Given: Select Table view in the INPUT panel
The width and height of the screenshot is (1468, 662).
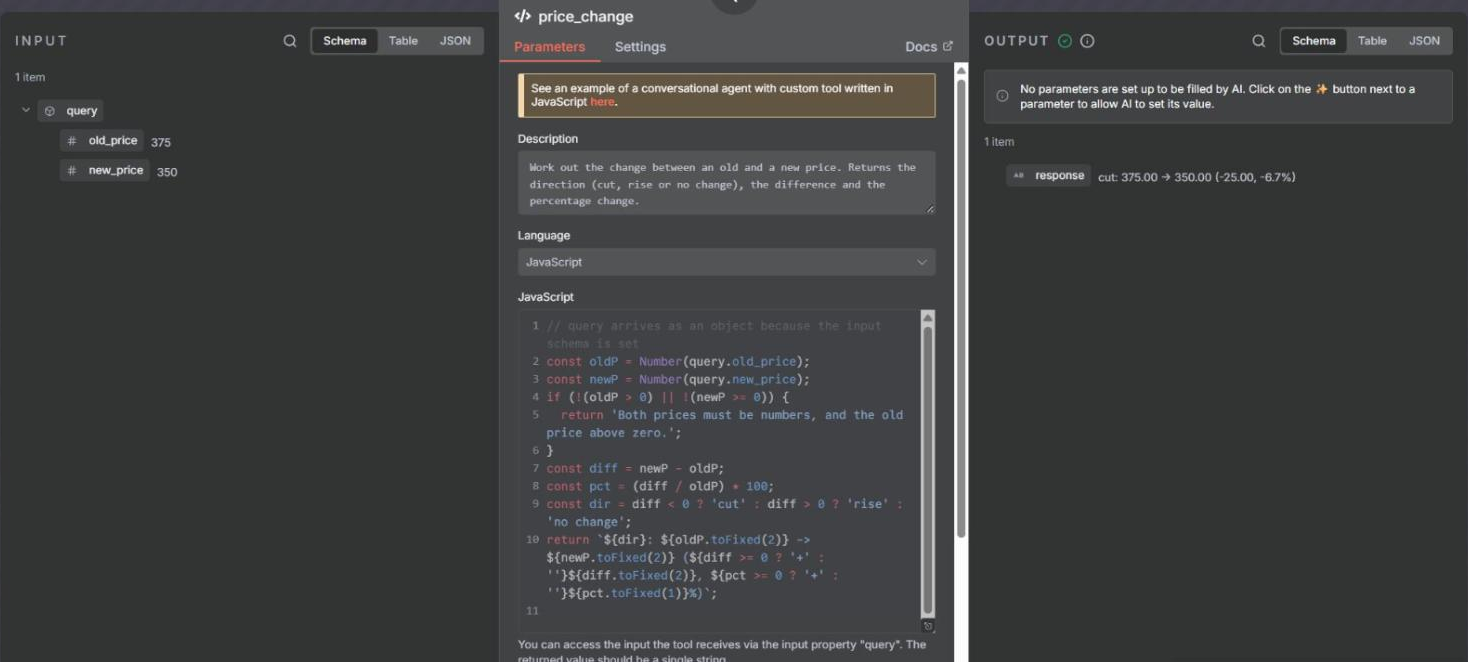Looking at the screenshot, I should pyautogui.click(x=403, y=41).
